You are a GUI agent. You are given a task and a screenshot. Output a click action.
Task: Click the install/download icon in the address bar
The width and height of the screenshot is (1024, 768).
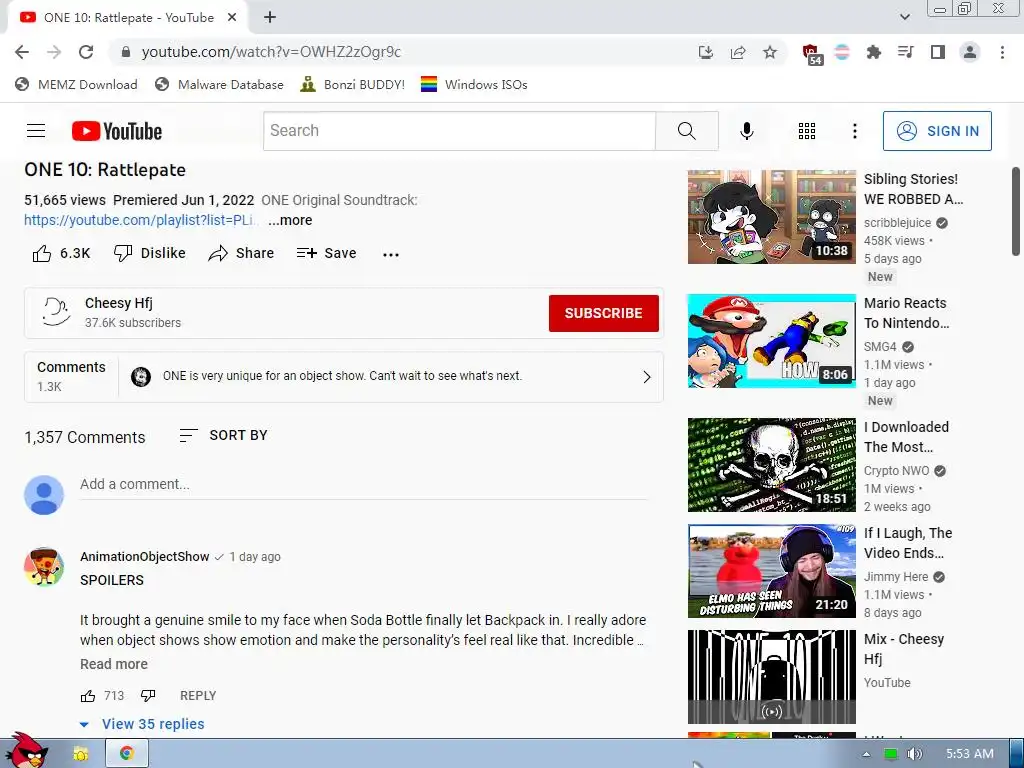click(705, 52)
